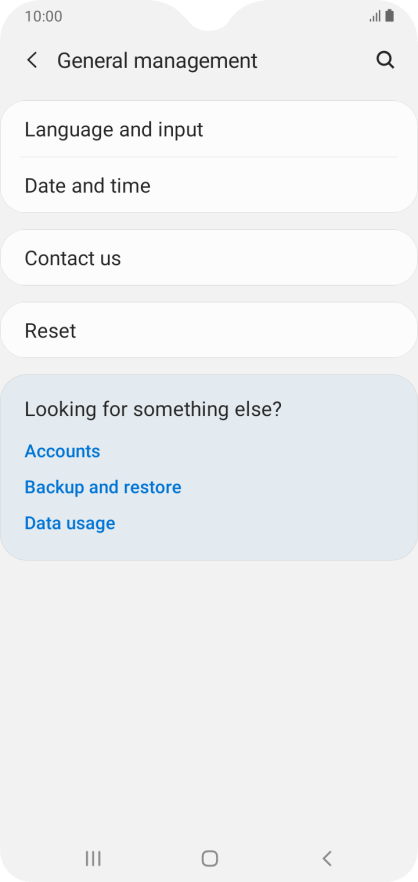418x882 pixels.
Task: Tap the 'Looking for something else?' heading
Action: 152,409
